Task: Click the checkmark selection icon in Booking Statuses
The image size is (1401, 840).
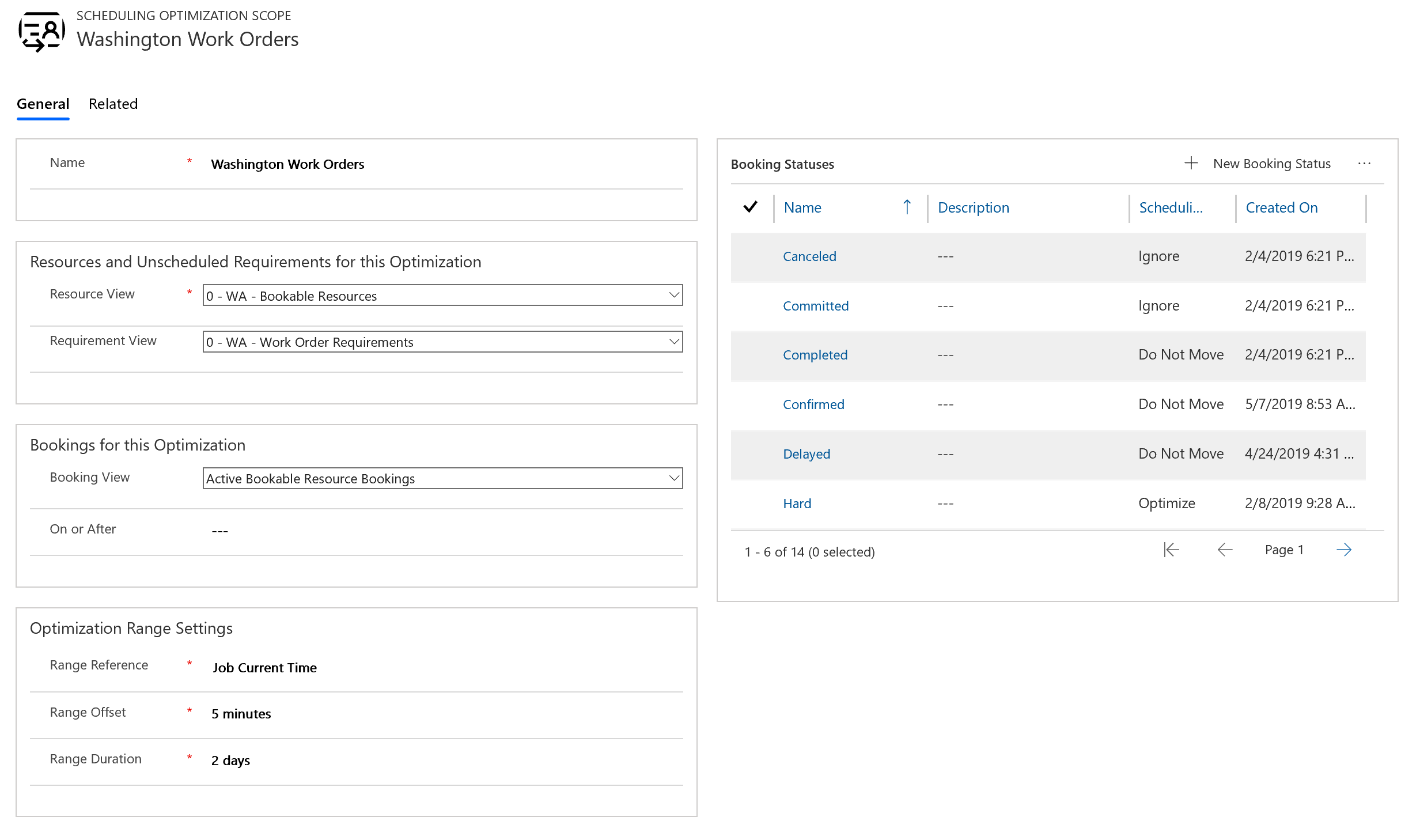Action: pos(753,207)
